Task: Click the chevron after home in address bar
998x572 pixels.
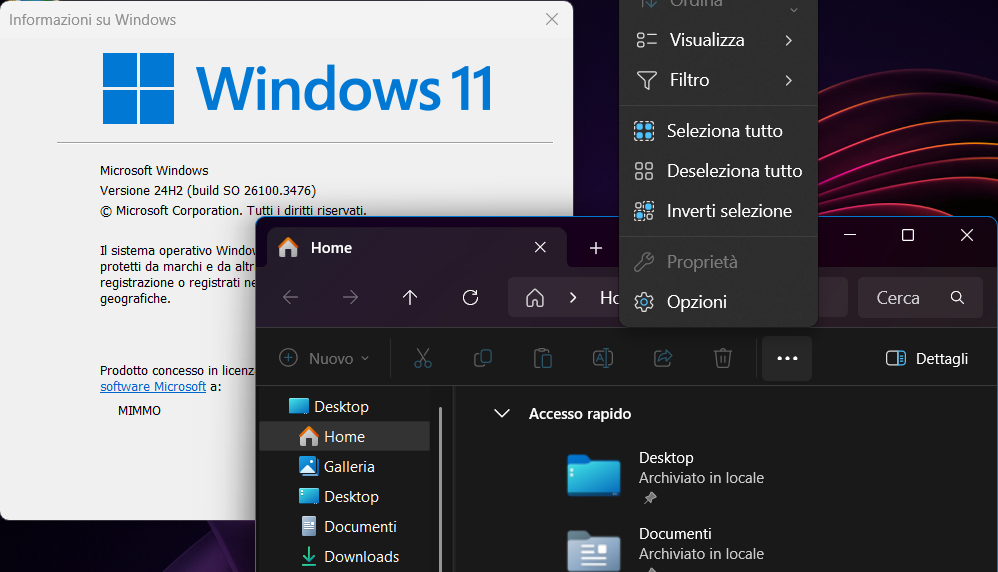Action: 573,297
